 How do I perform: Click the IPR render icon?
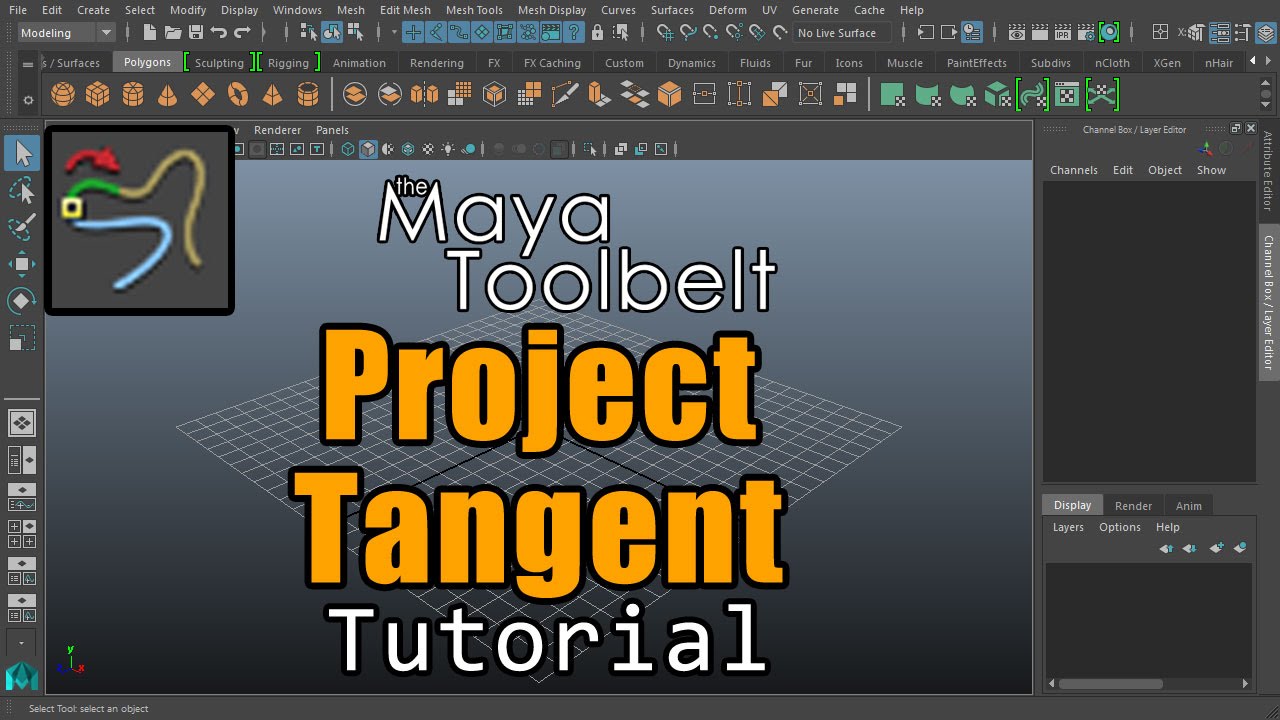(x=1063, y=33)
